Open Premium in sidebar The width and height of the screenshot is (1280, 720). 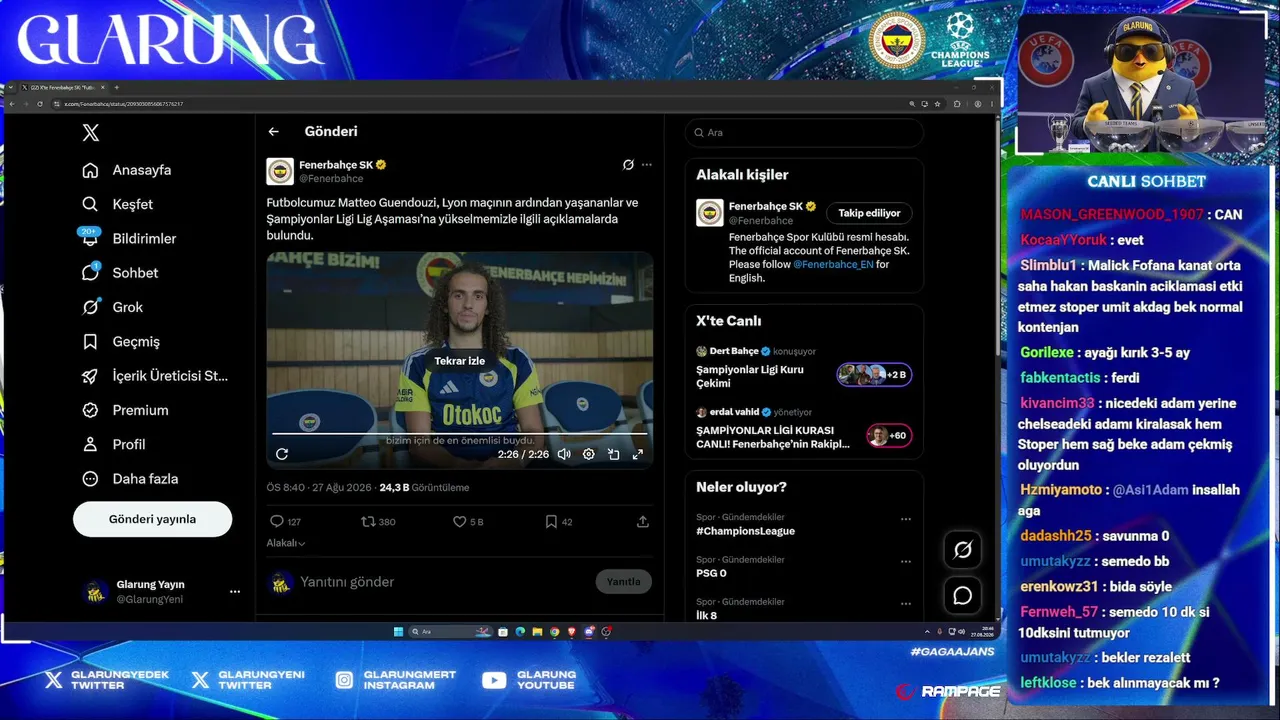125,410
